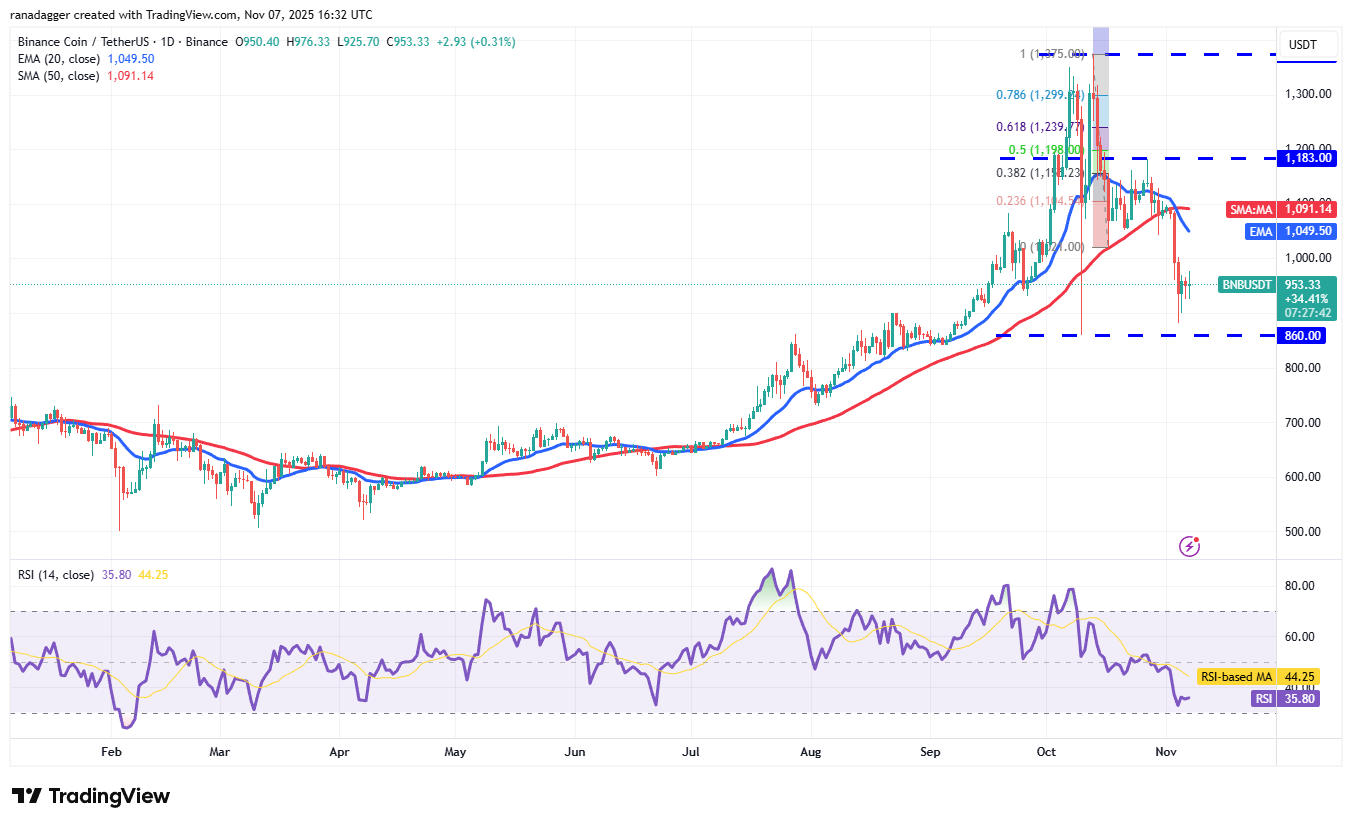Click the TradingView logo in the bottom corner
This screenshot has width=1352, height=826.
[x=90, y=796]
